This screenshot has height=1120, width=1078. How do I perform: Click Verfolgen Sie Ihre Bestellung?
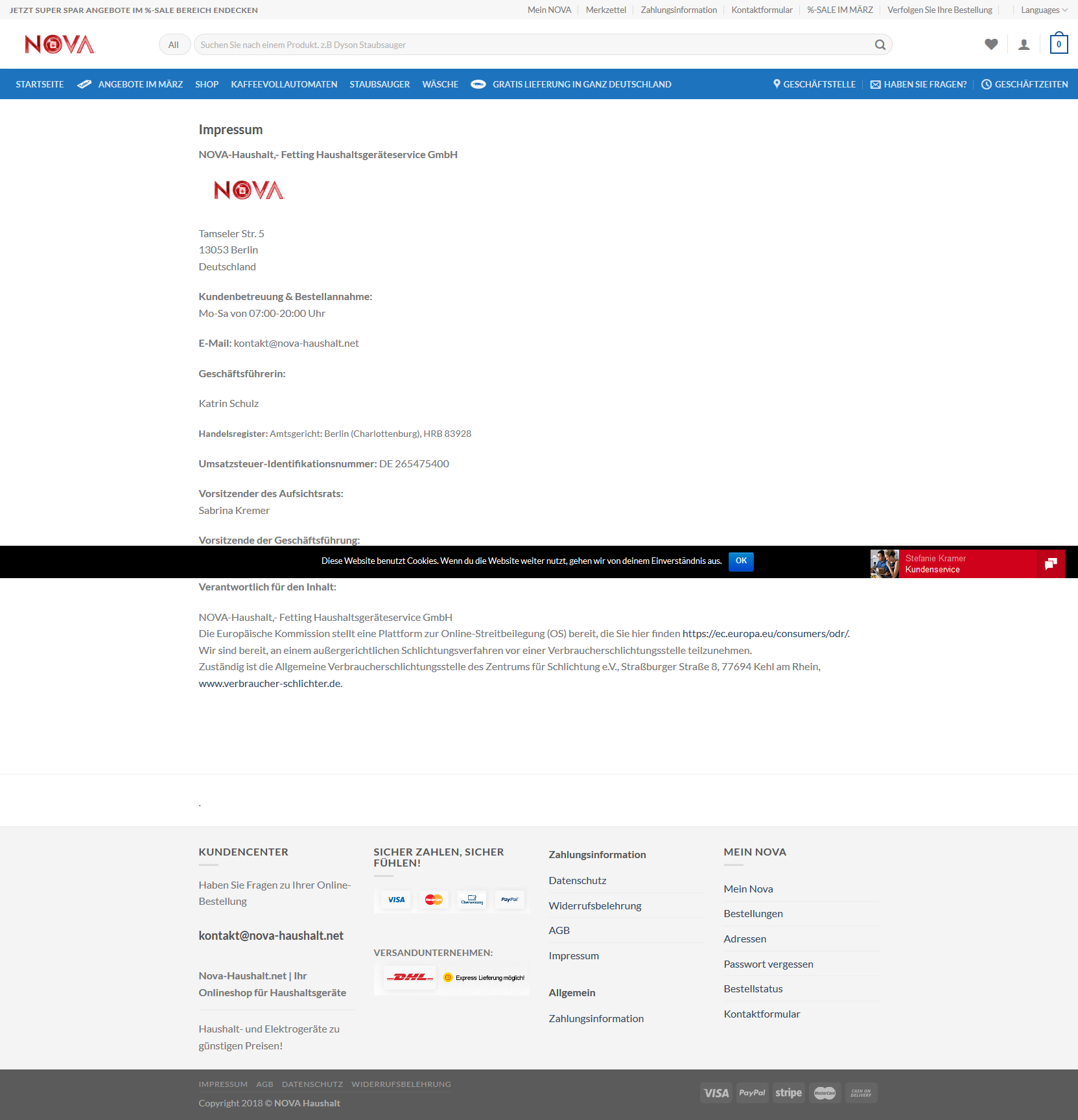tap(939, 10)
